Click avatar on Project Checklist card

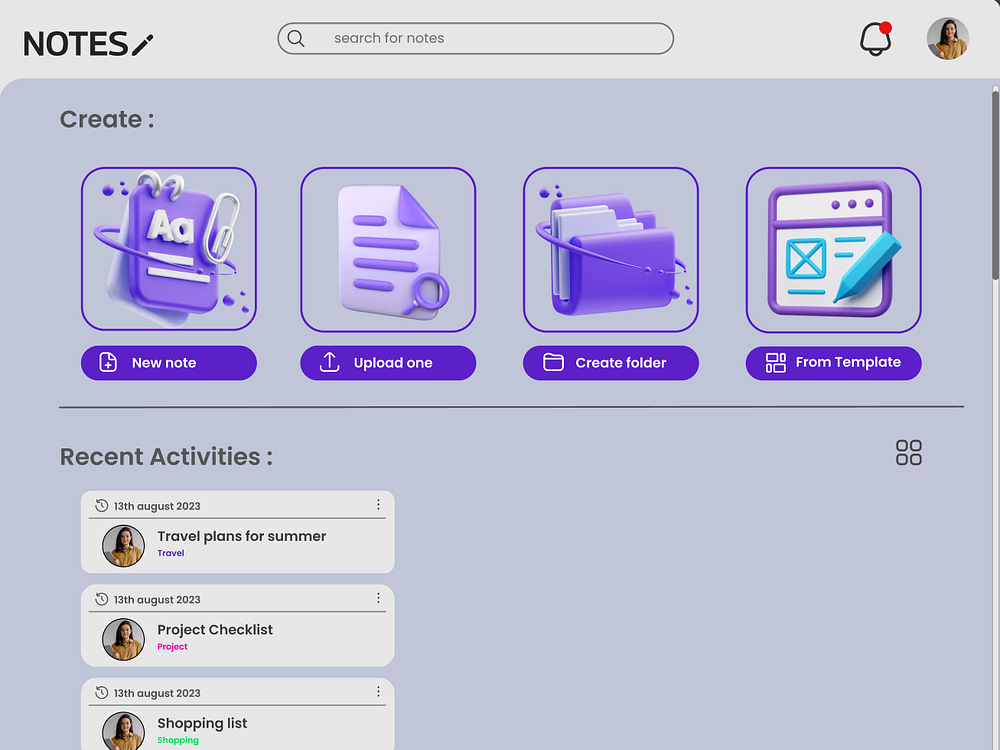[x=124, y=639]
